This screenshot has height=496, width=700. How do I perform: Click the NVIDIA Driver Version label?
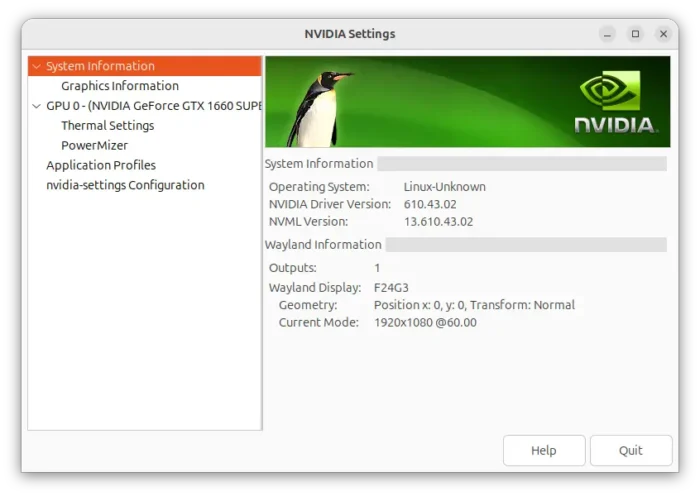[329, 204]
